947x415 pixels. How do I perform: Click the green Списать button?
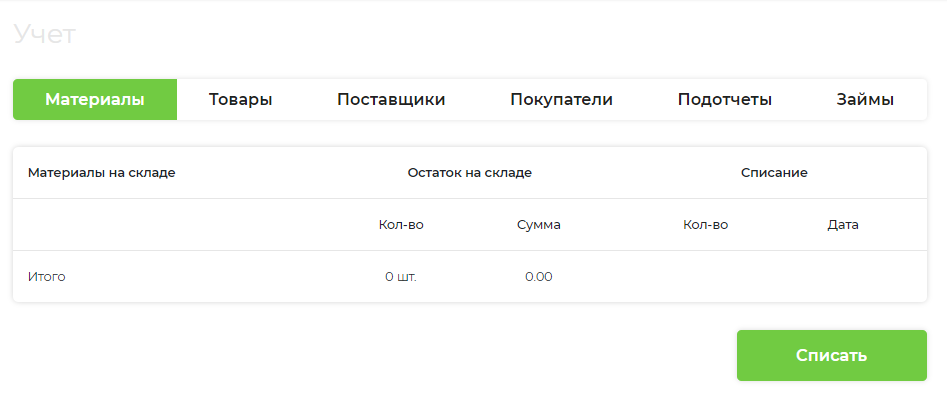click(832, 355)
